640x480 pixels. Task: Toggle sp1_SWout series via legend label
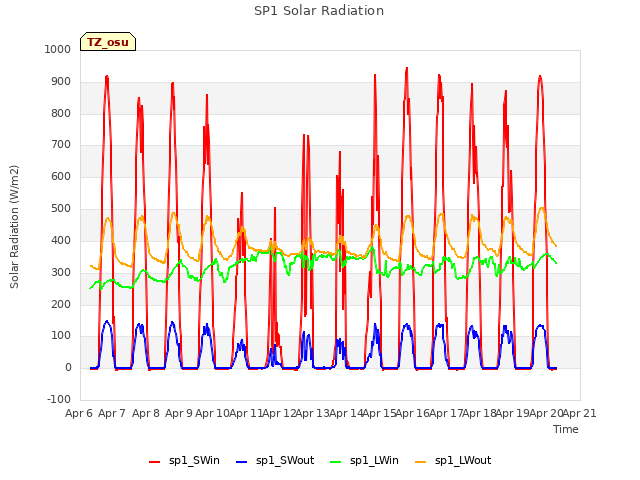coord(285,461)
